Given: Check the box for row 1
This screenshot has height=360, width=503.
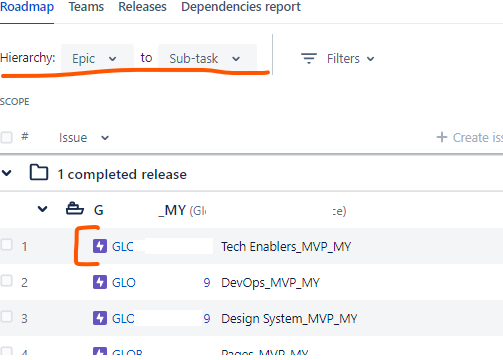Looking at the screenshot, I should coord(6,245).
